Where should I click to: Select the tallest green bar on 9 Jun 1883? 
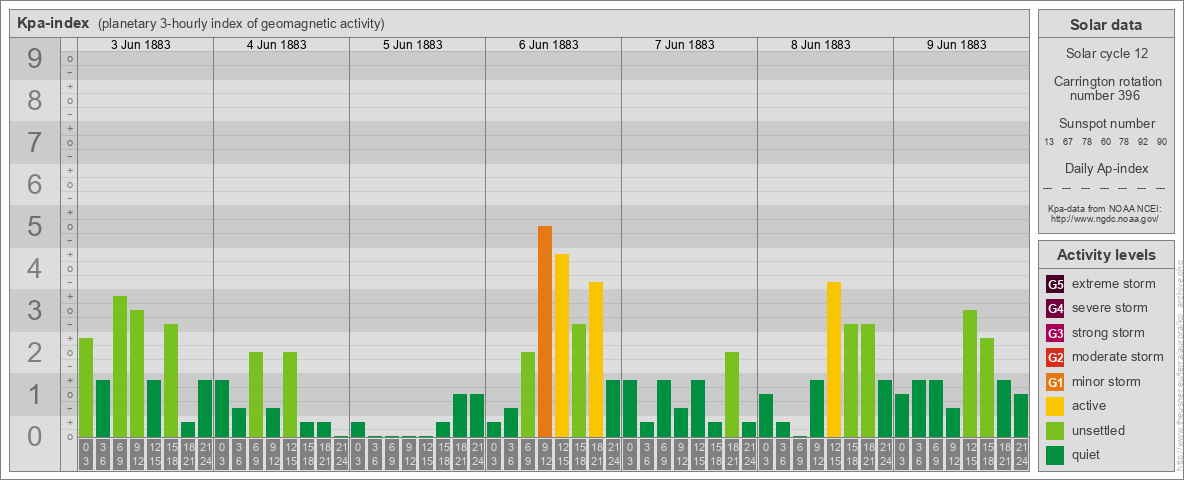tap(970, 373)
